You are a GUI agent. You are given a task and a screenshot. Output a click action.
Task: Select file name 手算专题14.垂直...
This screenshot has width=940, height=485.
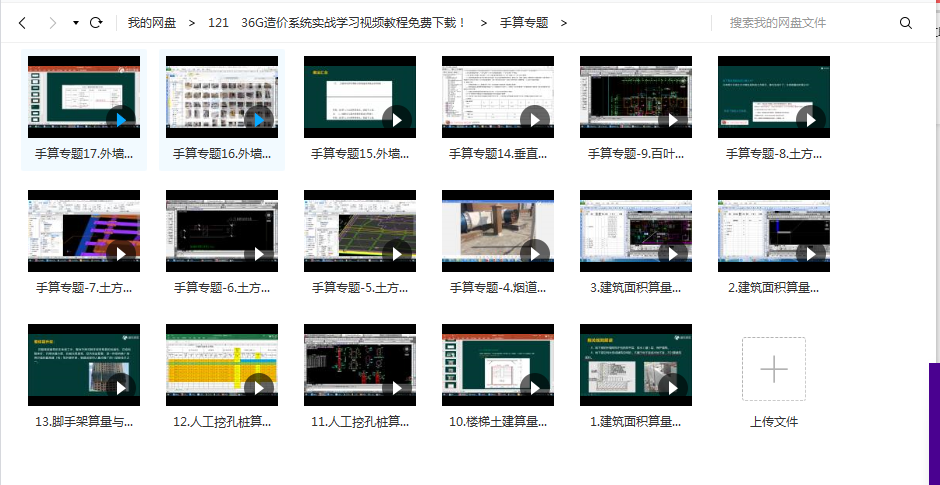[498, 154]
